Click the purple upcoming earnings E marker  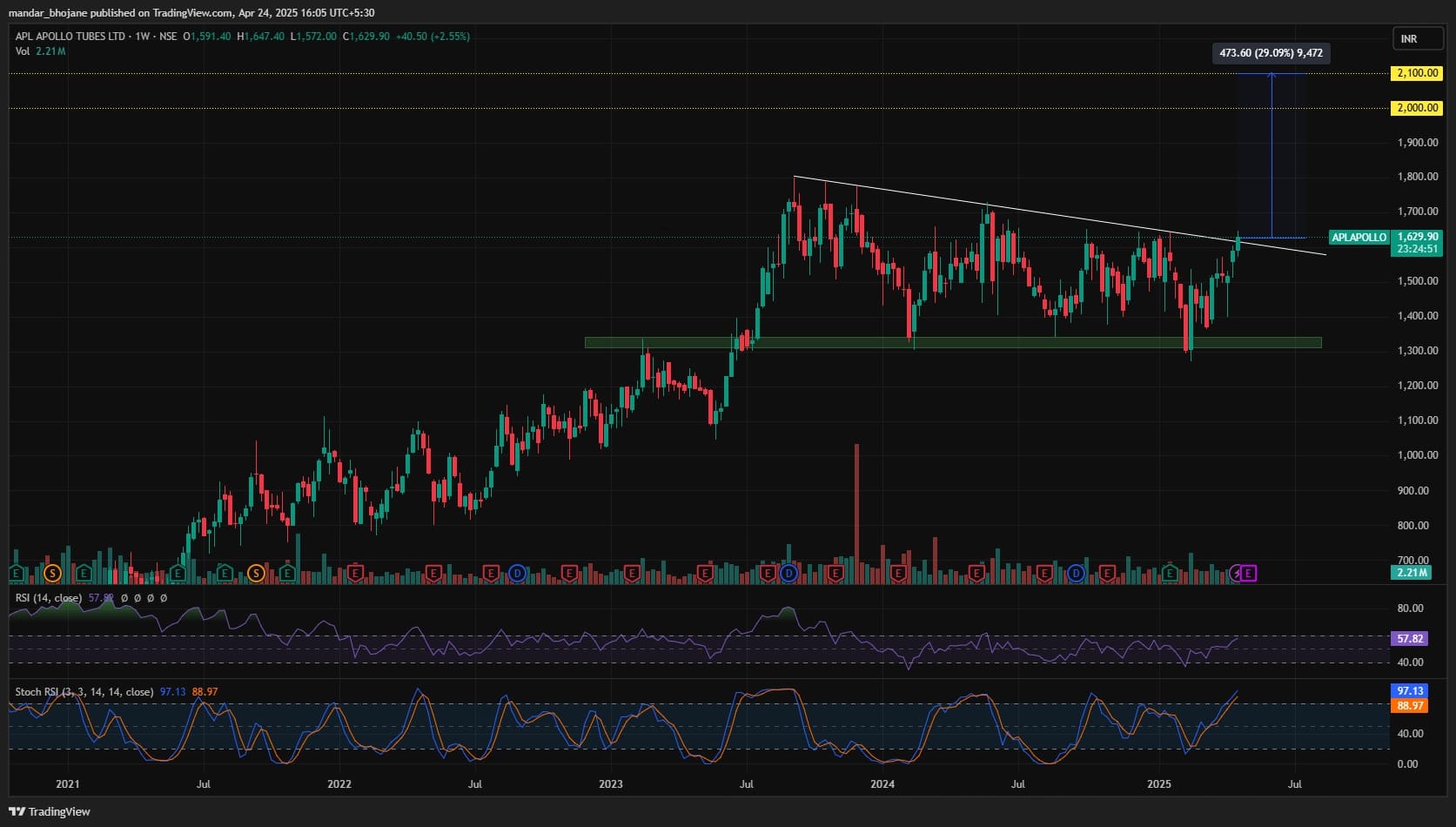(x=1249, y=573)
